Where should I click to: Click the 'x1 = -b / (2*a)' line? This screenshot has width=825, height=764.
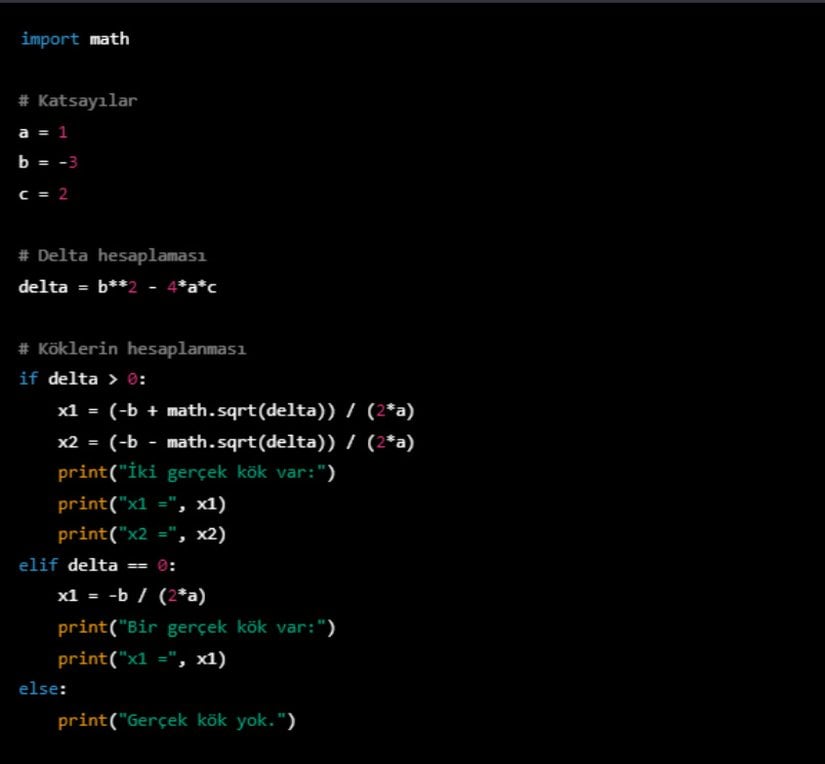point(132,596)
